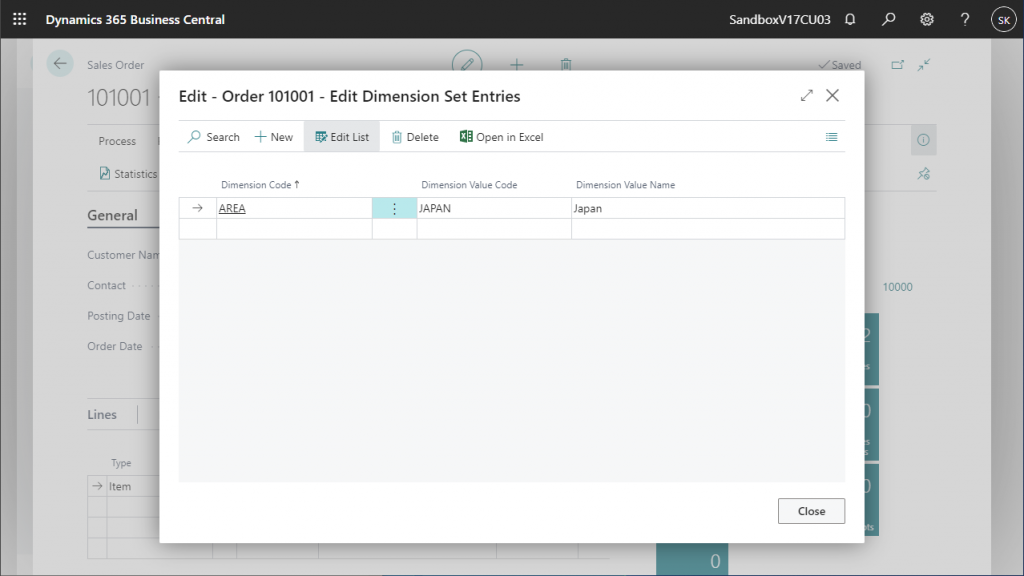1024x576 pixels.
Task: Open the list in Excel
Action: [502, 137]
